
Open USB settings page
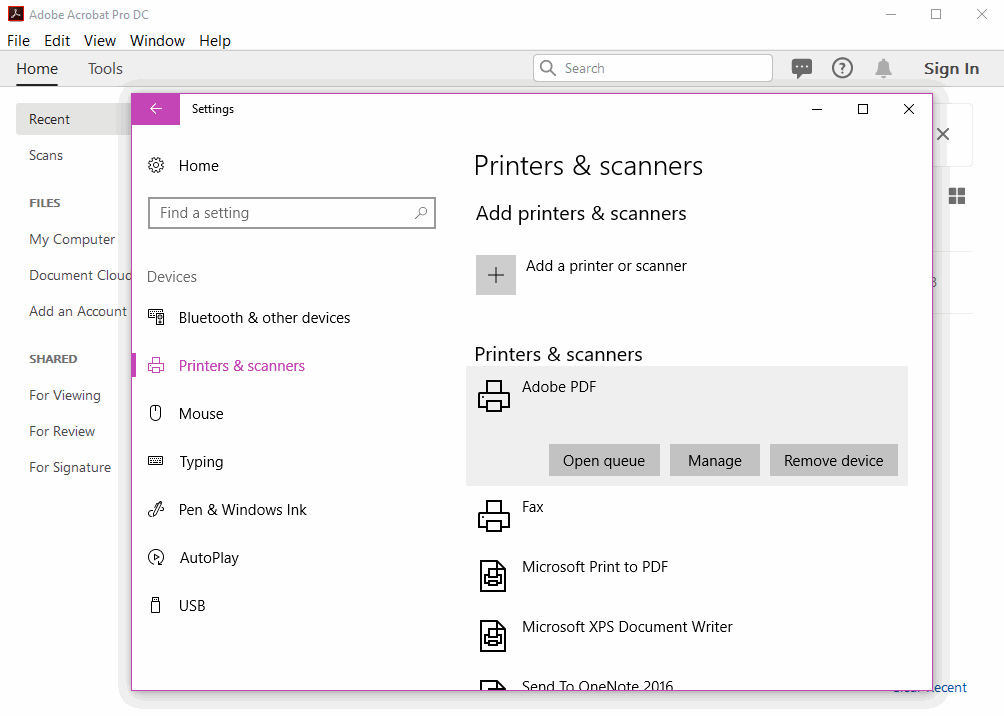click(192, 606)
